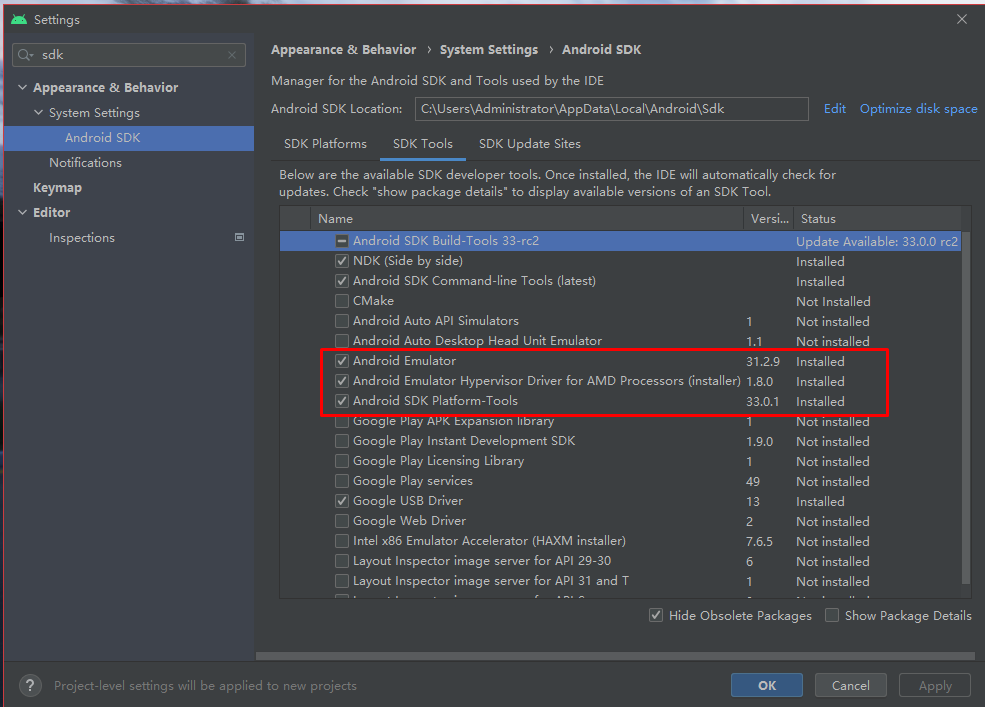This screenshot has height=707, width=985.
Task: Click version 31.2.9 of Android Emulator
Action: coord(763,361)
